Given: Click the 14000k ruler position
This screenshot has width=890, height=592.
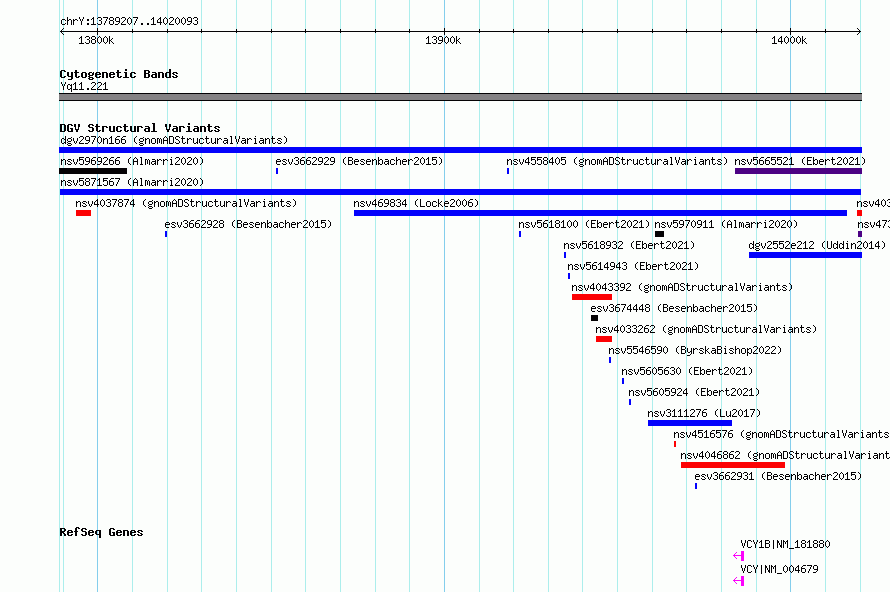Looking at the screenshot, I should [789, 40].
